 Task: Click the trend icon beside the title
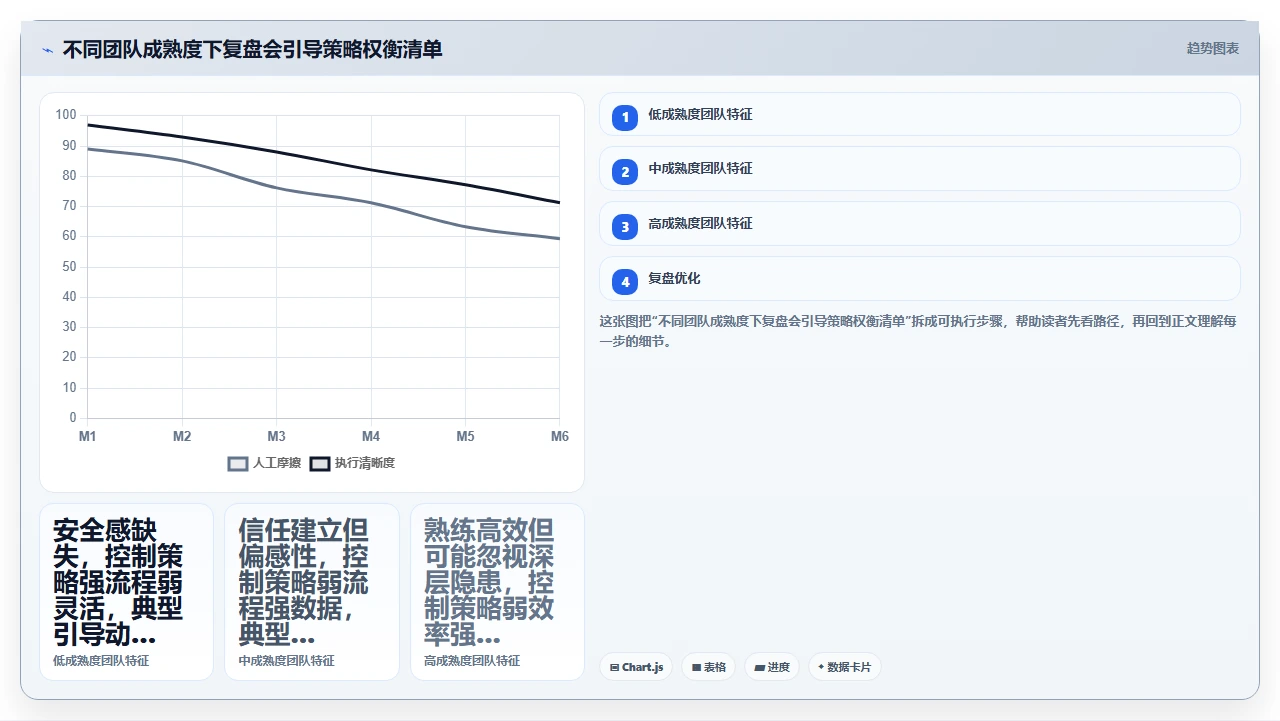[x=47, y=49]
